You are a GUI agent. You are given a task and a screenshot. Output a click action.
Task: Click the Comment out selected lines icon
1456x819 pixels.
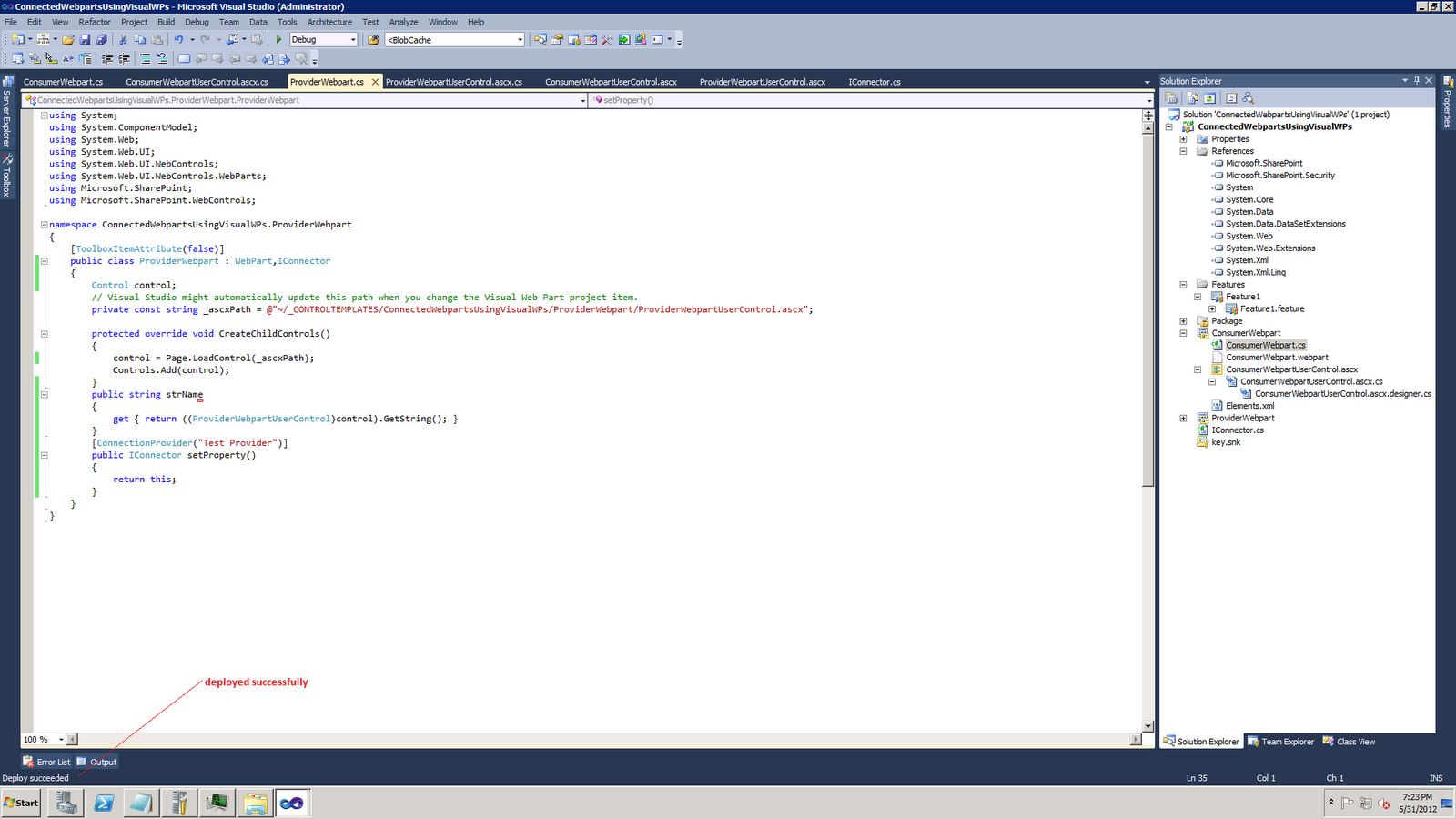pos(146,59)
